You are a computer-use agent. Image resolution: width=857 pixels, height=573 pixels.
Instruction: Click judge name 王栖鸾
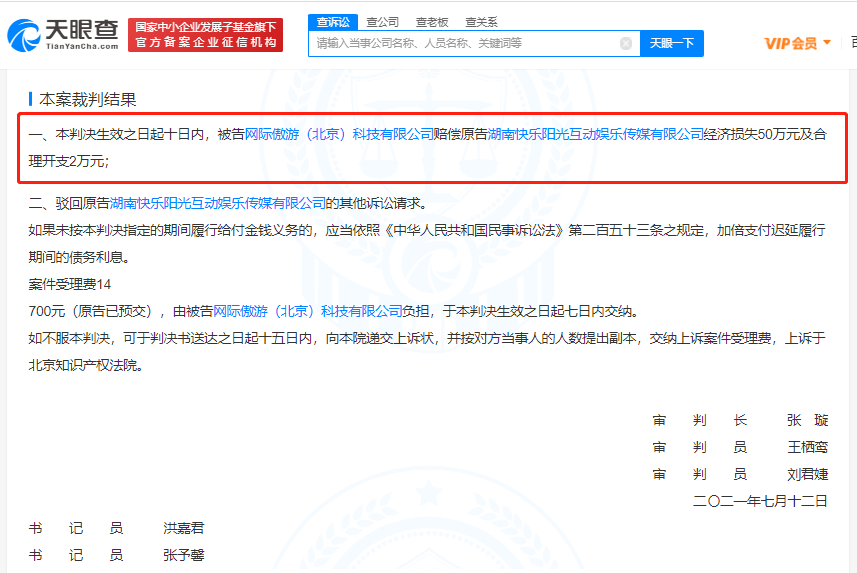coord(807,447)
